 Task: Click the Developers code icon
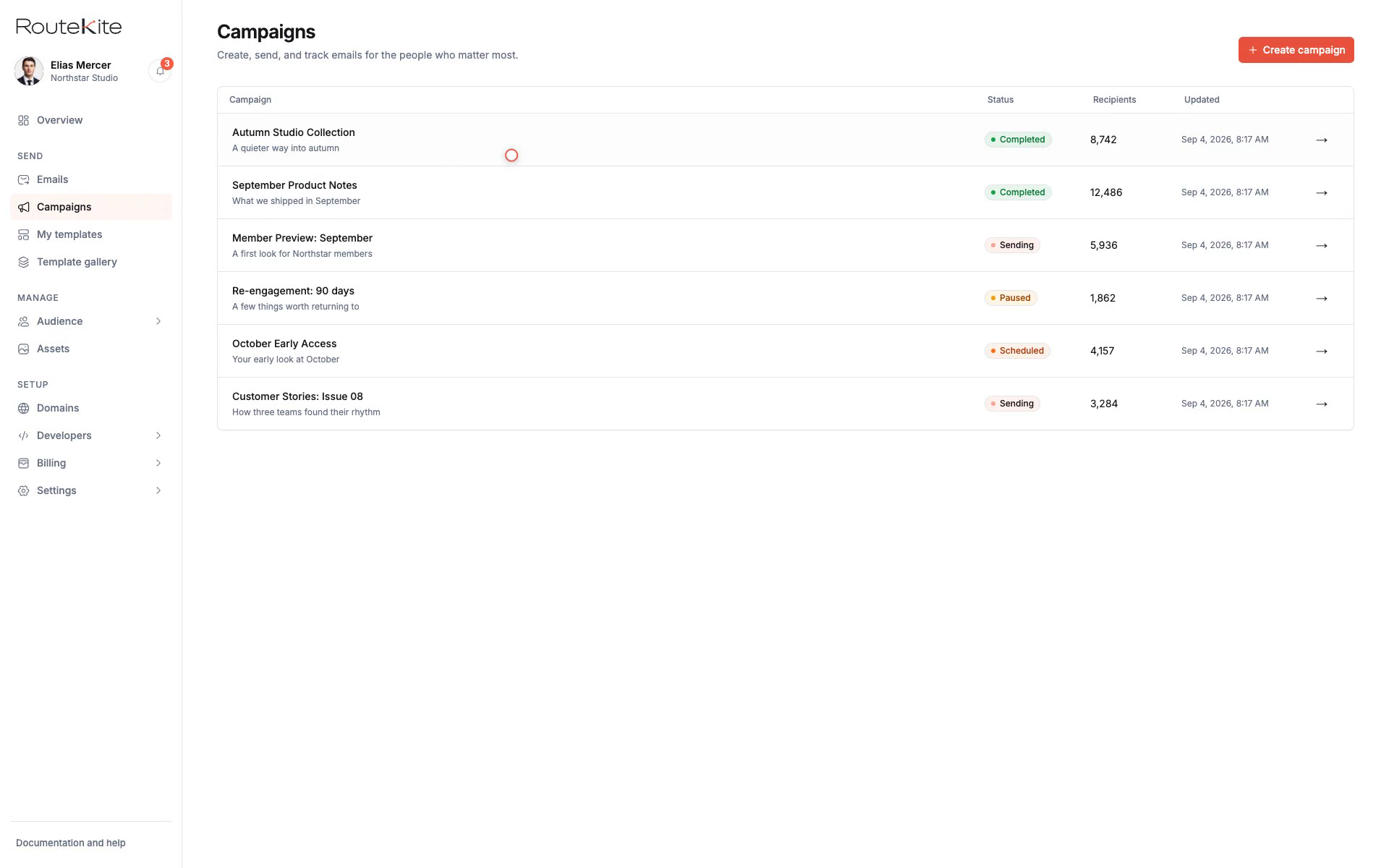tap(24, 435)
